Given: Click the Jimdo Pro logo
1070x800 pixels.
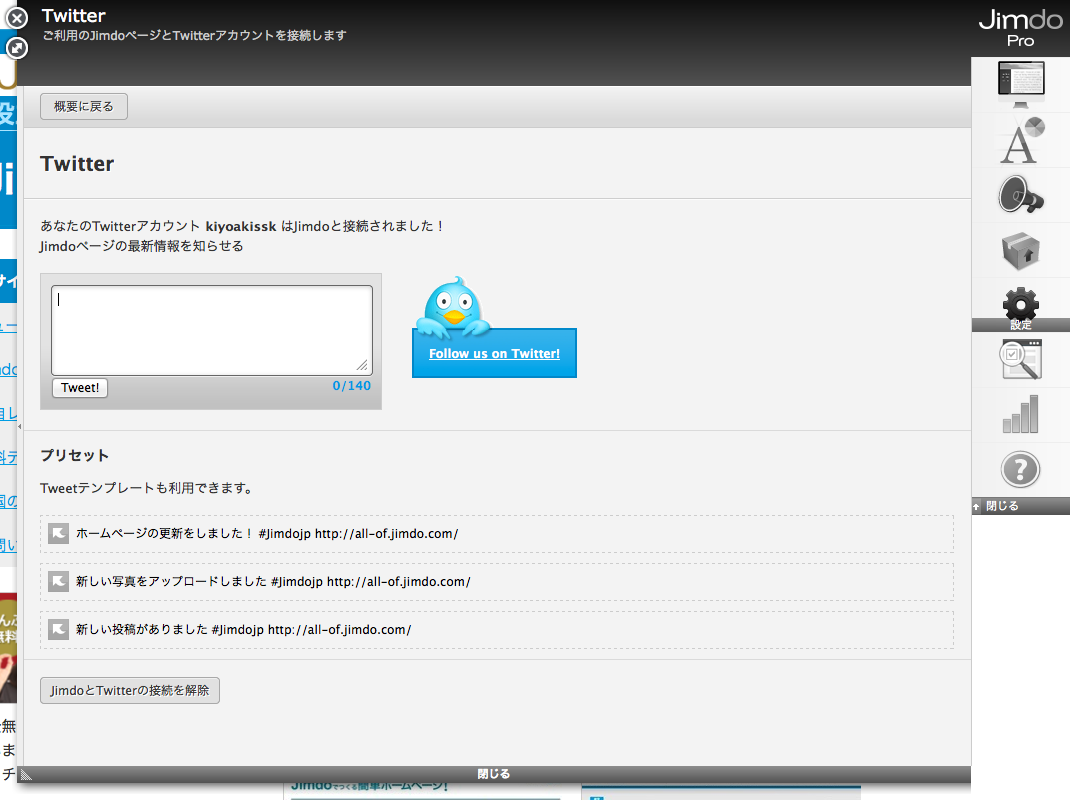Looking at the screenshot, I should (1021, 27).
